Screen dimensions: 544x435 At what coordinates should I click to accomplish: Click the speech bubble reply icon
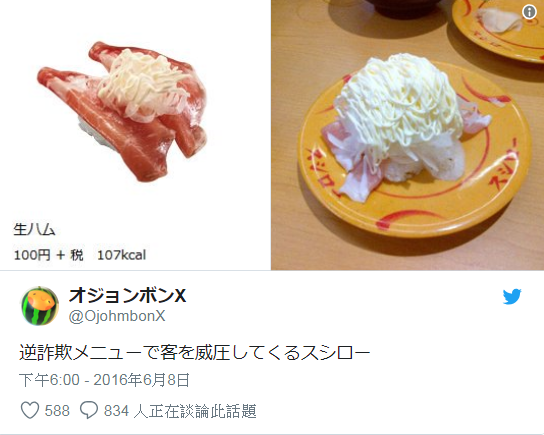(89, 410)
